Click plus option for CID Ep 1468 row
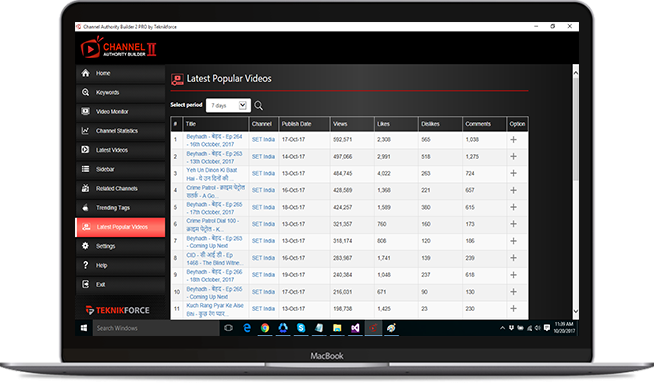 pyautogui.click(x=513, y=258)
